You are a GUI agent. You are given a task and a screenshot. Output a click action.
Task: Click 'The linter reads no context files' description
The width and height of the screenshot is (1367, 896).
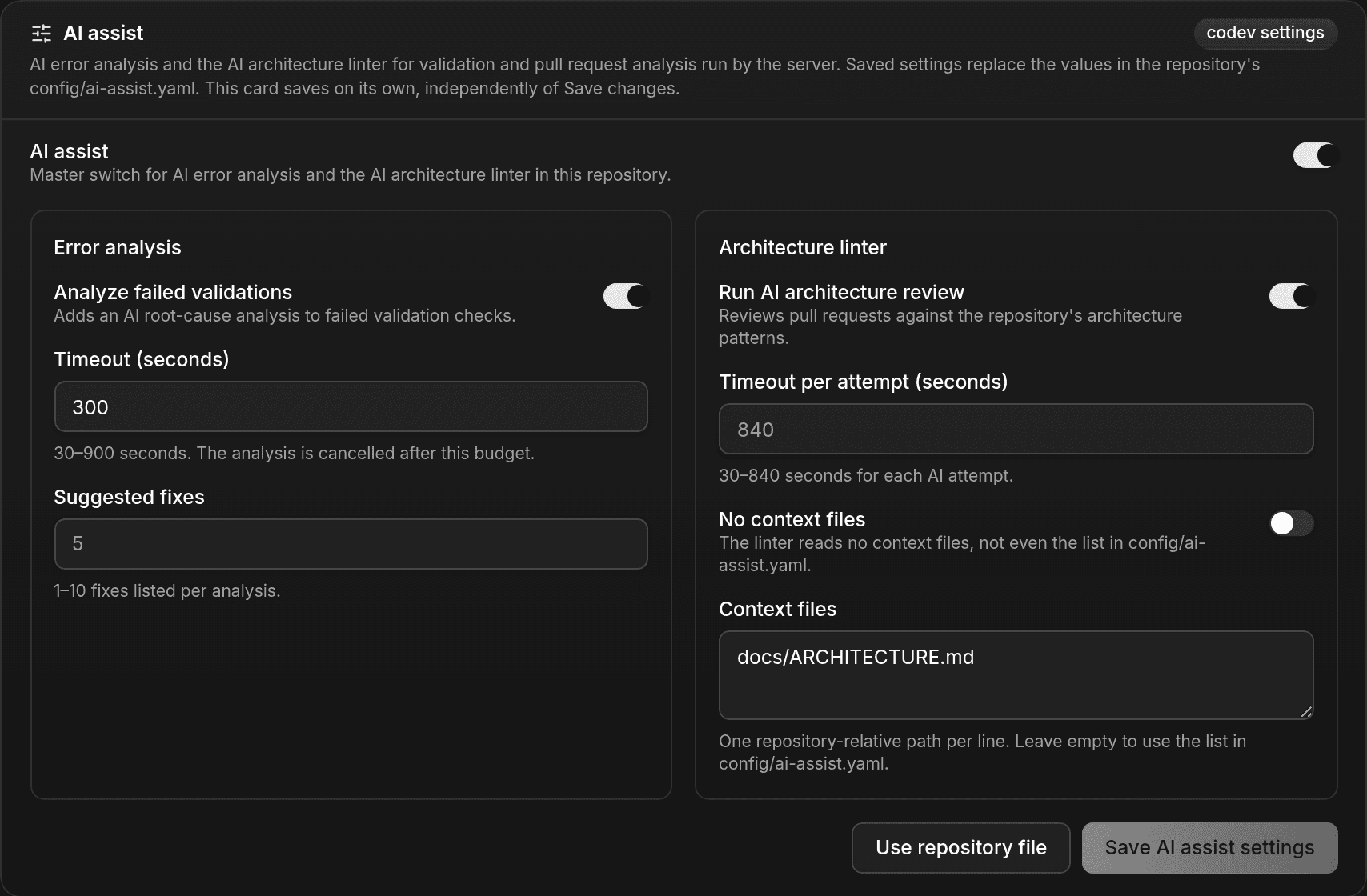click(x=962, y=554)
